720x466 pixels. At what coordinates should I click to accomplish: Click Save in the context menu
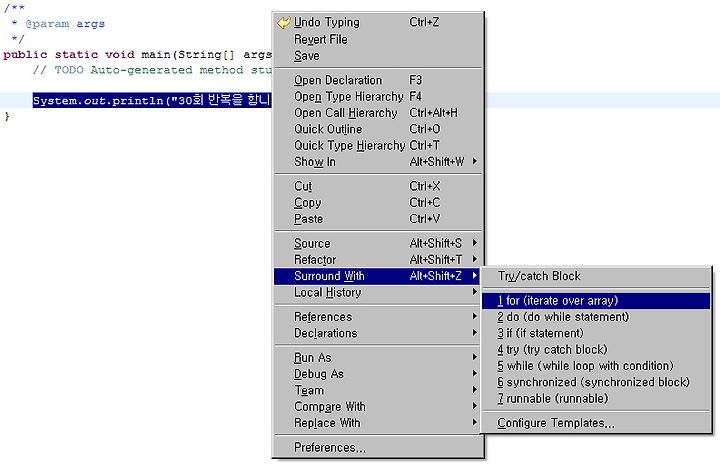(378, 56)
